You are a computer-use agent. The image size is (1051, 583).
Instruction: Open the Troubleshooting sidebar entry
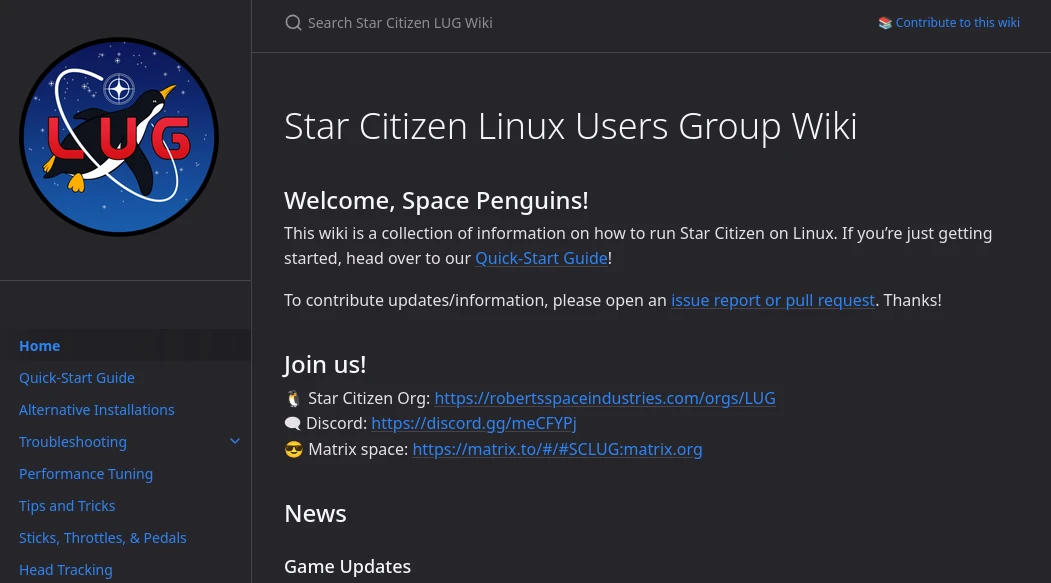[x=73, y=442]
